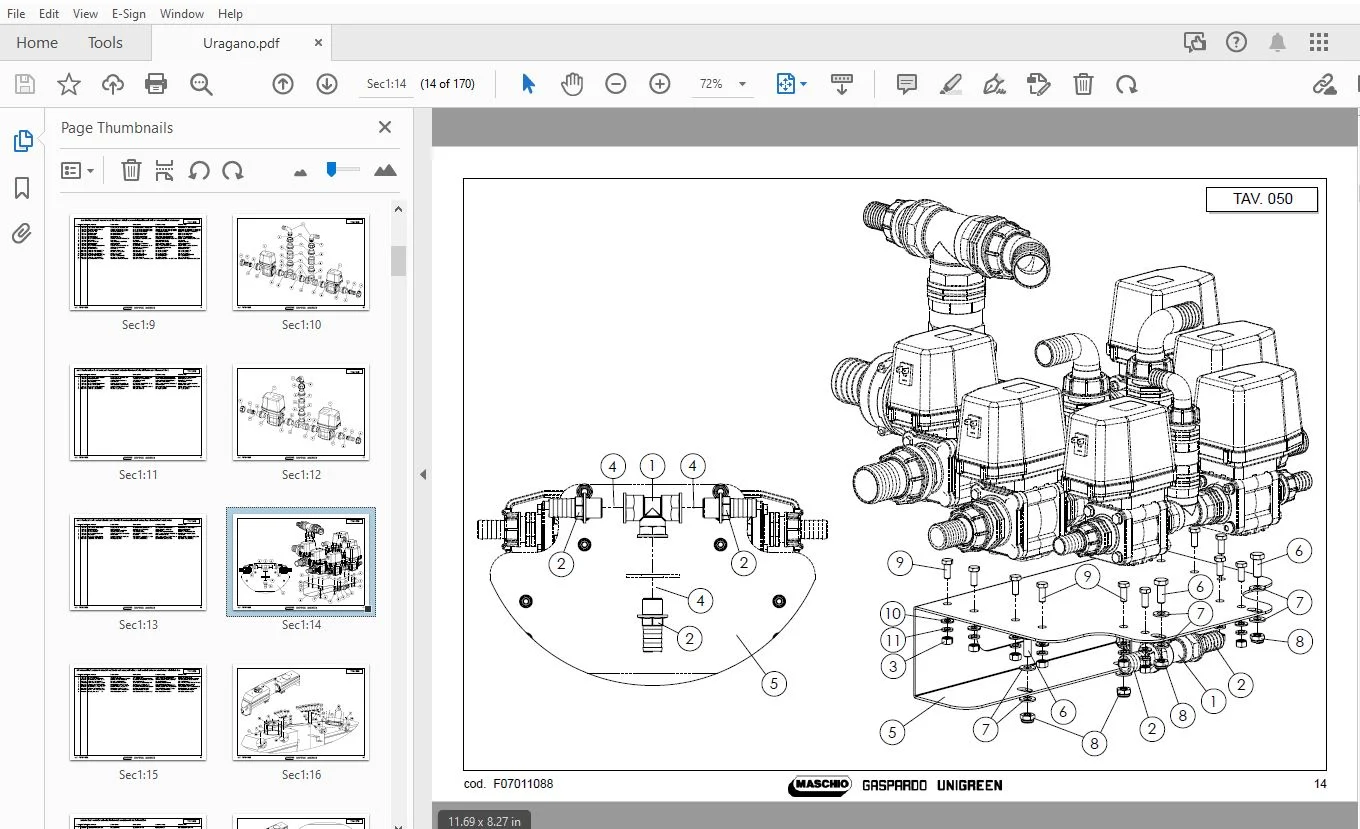Delete selected pages in thumbnails panel
Image resolution: width=1360 pixels, height=829 pixels.
click(x=131, y=171)
